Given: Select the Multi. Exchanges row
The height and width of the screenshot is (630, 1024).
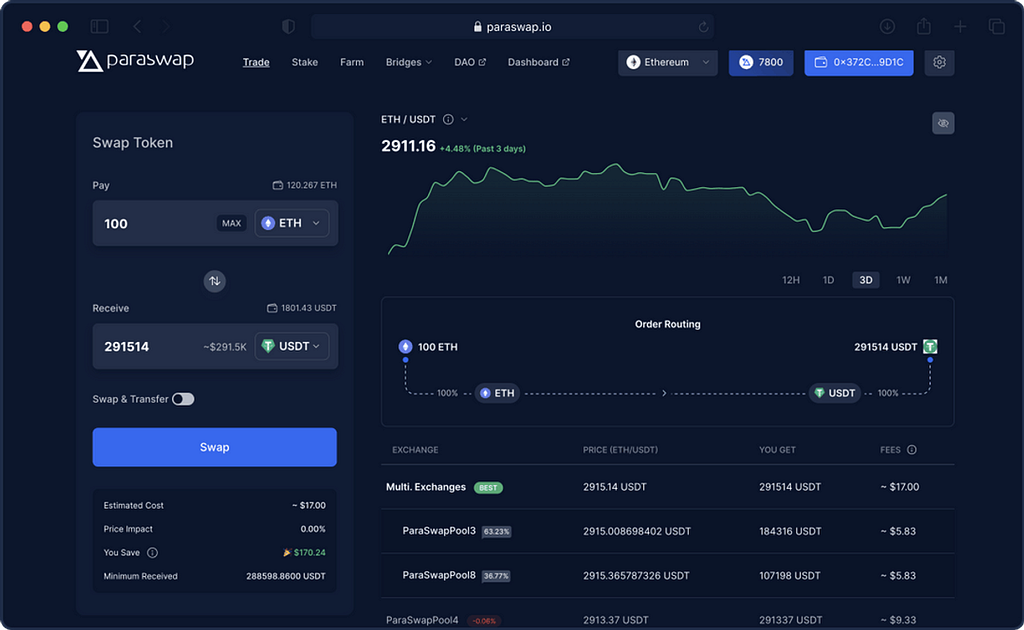Looking at the screenshot, I should [667, 487].
